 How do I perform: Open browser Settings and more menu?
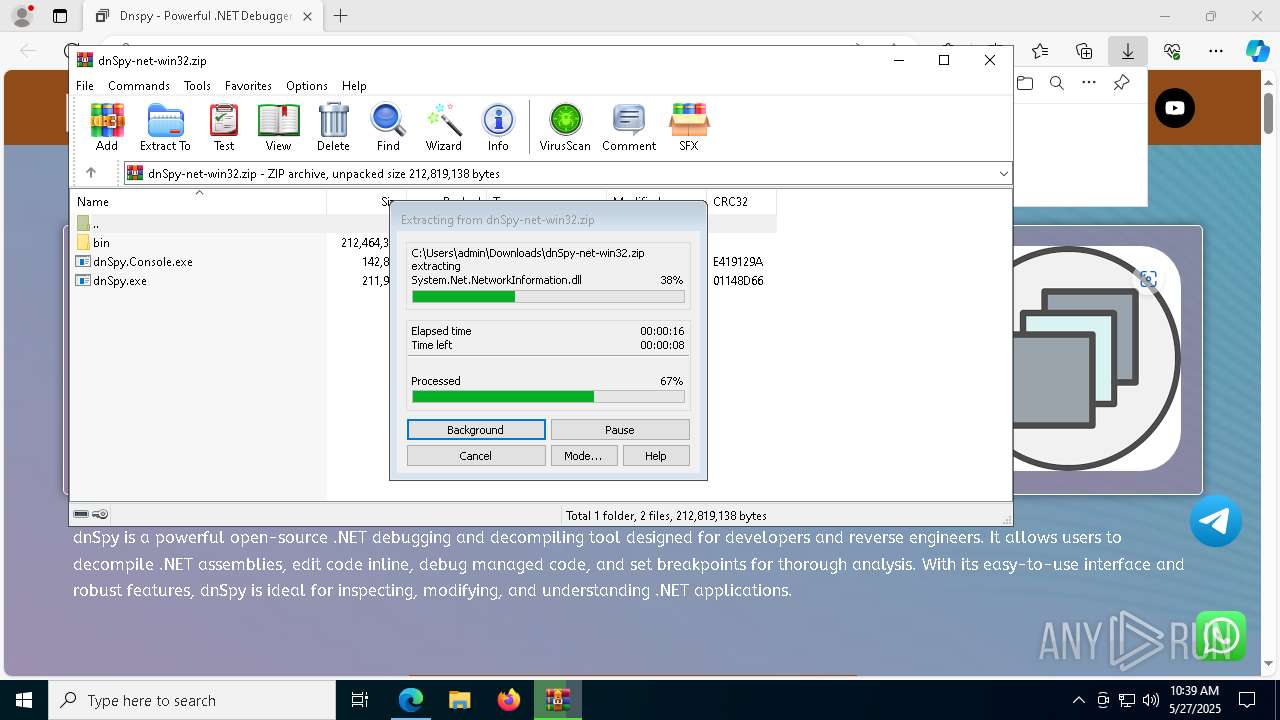[1216, 51]
